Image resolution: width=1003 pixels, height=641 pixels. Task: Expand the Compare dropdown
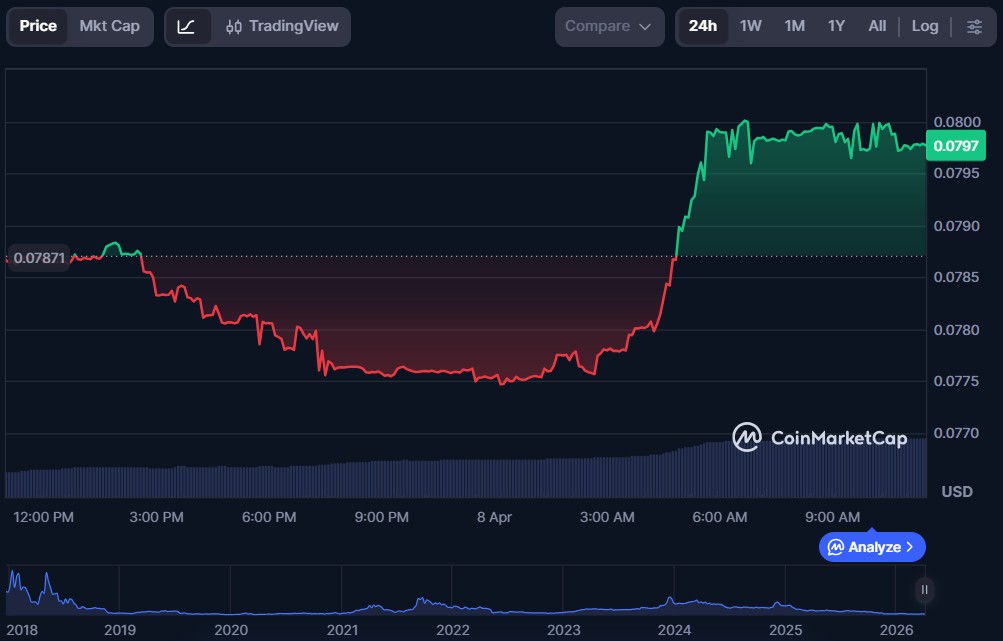coord(608,27)
